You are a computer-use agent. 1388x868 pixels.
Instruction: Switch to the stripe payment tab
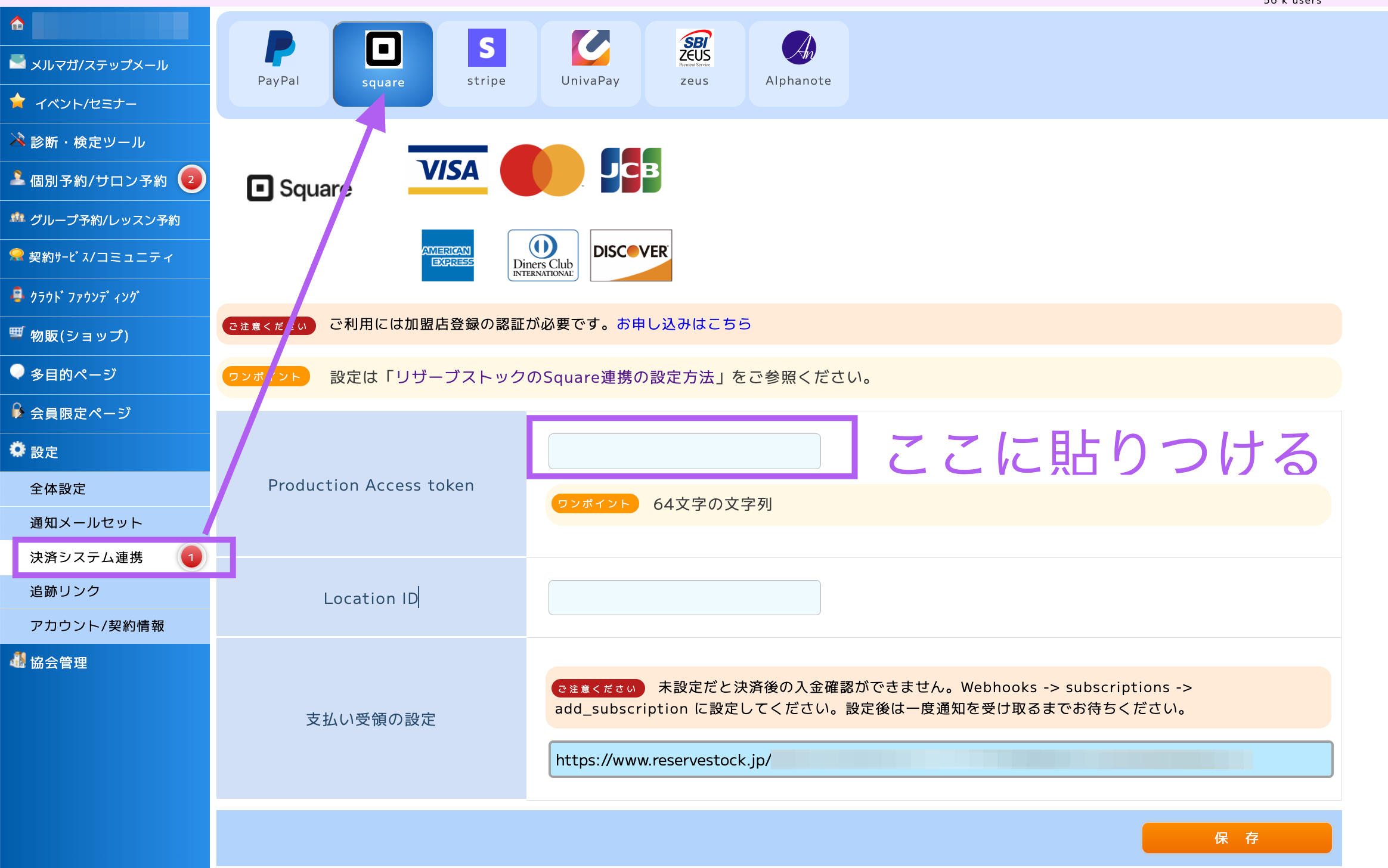pyautogui.click(x=487, y=64)
